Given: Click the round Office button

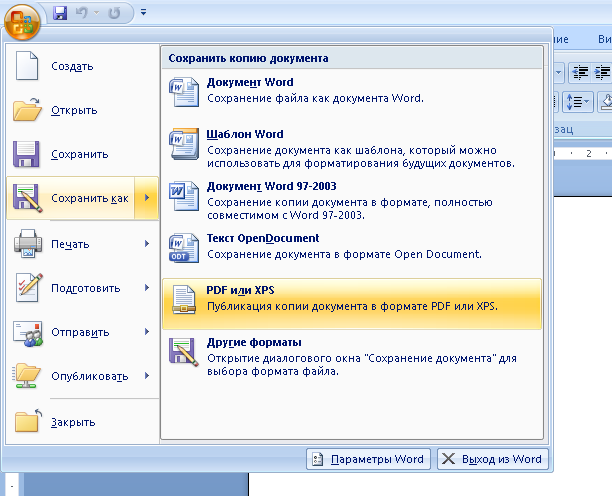Looking at the screenshot, I should coord(22,22).
